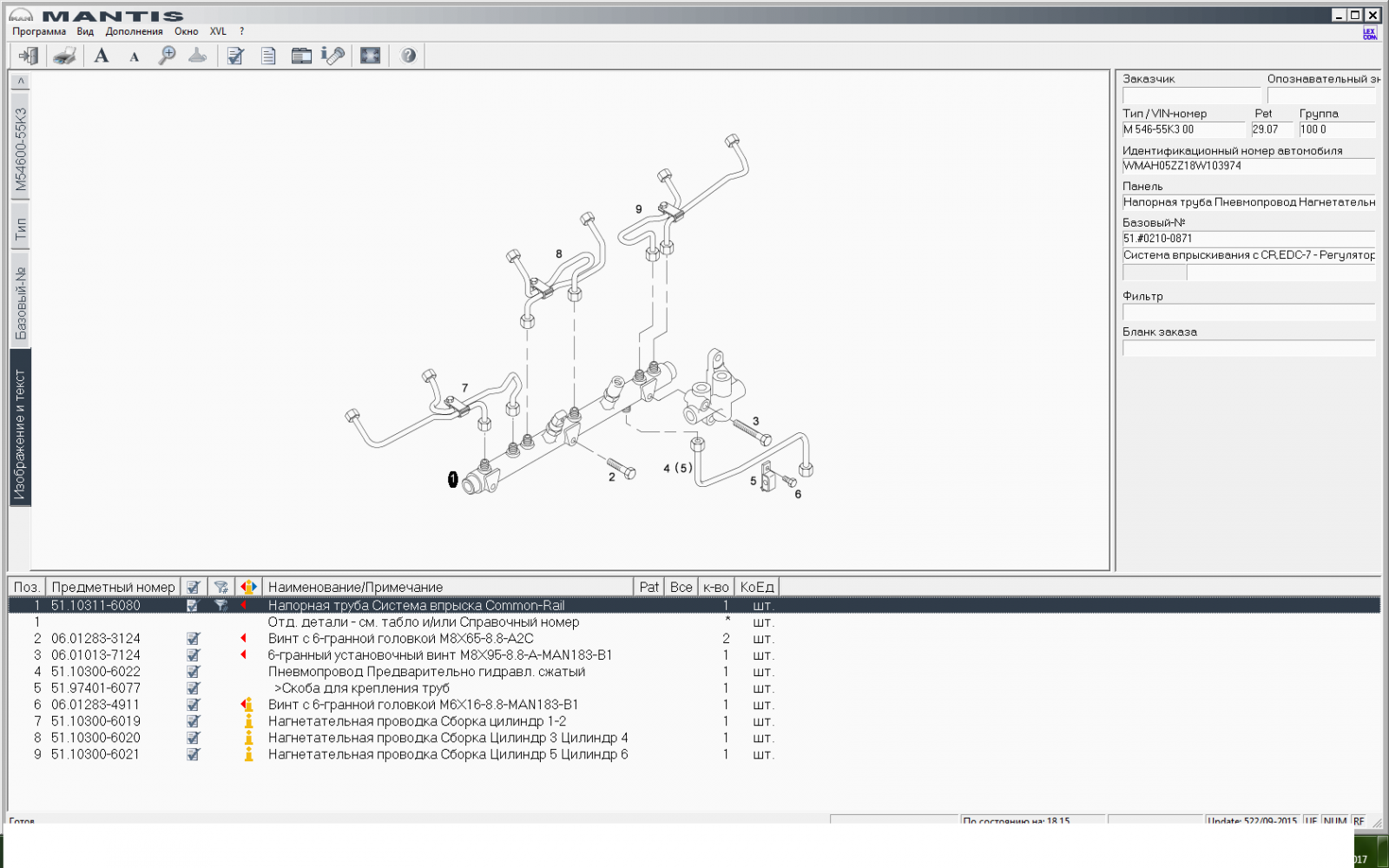Click the Базовый-№ field 51.#0210-0871
Screen dimensions: 1389x868
tap(1249, 239)
